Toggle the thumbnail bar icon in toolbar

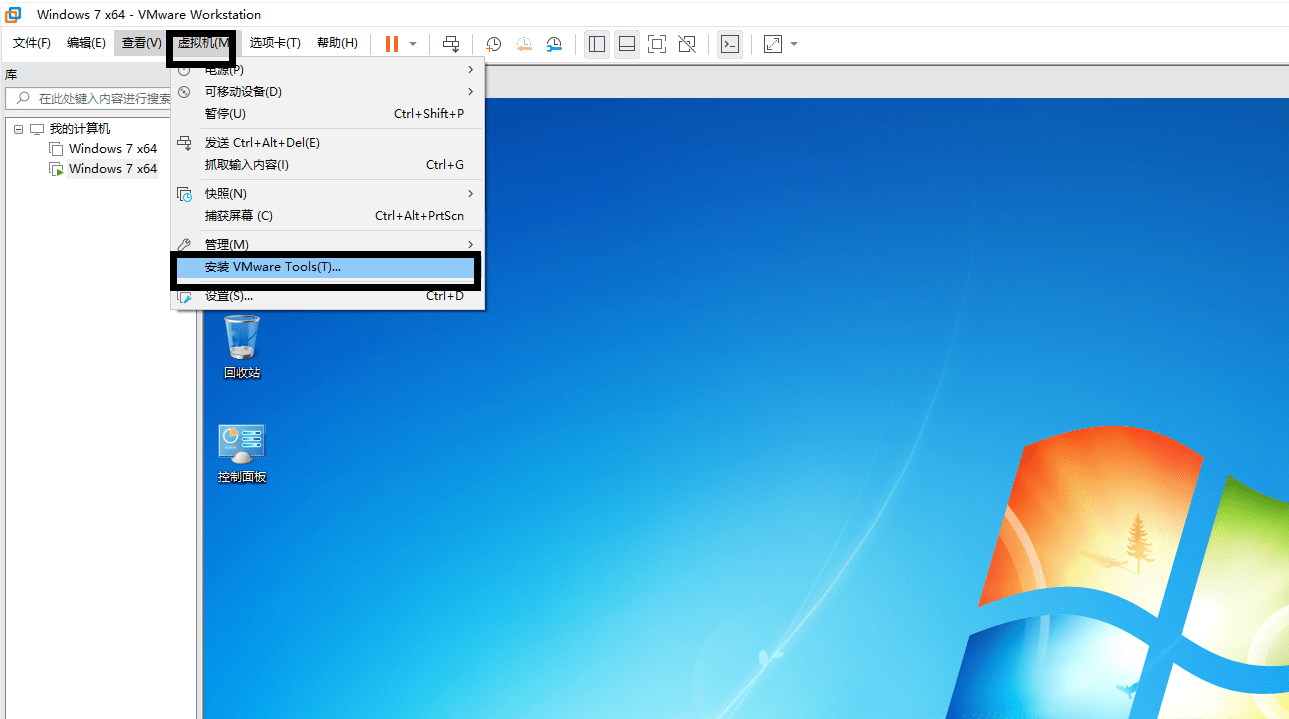click(627, 44)
